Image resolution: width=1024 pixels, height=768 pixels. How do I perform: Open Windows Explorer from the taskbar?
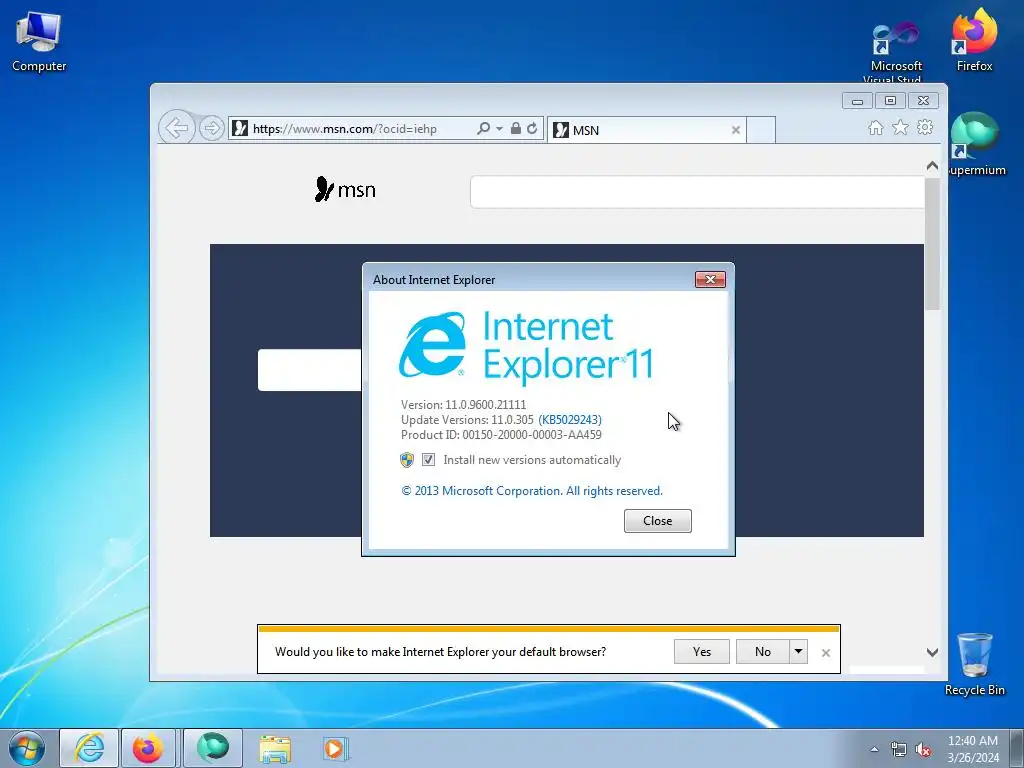(x=275, y=748)
